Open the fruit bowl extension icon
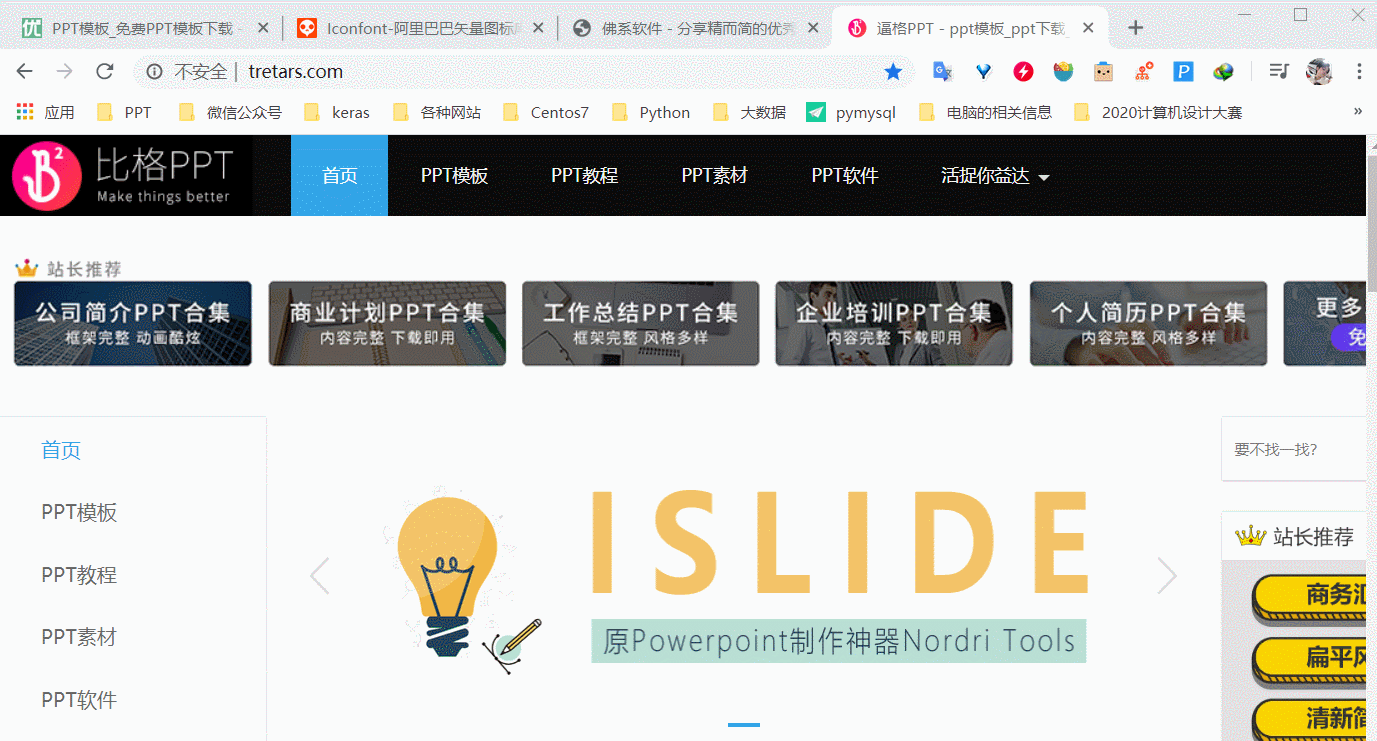The height and width of the screenshot is (741, 1377). pos(1063,71)
